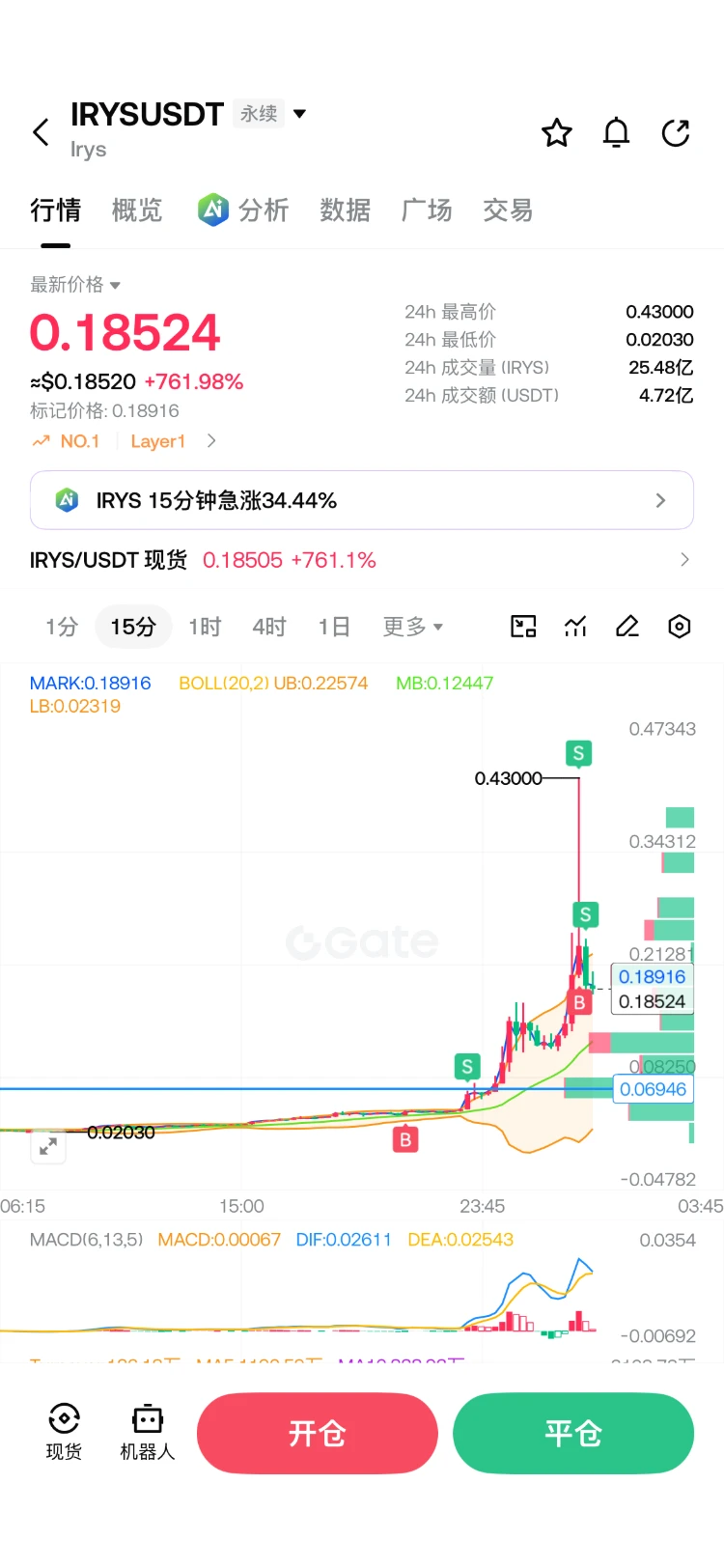Open the chart indicators icon
This screenshot has height=1568, width=724.
575,627
